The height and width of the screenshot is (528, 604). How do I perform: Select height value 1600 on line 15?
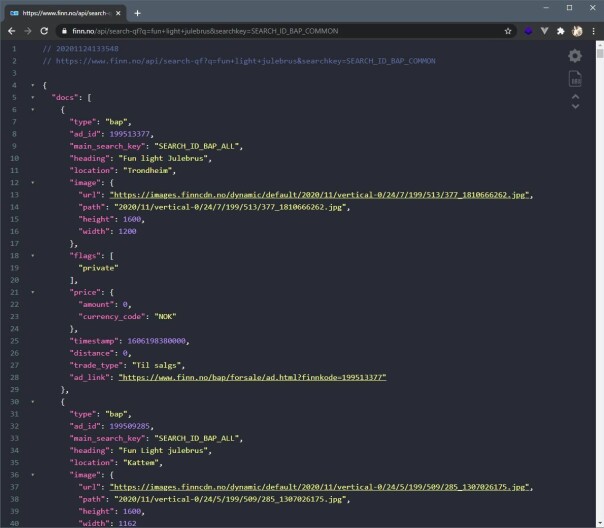coord(132,219)
